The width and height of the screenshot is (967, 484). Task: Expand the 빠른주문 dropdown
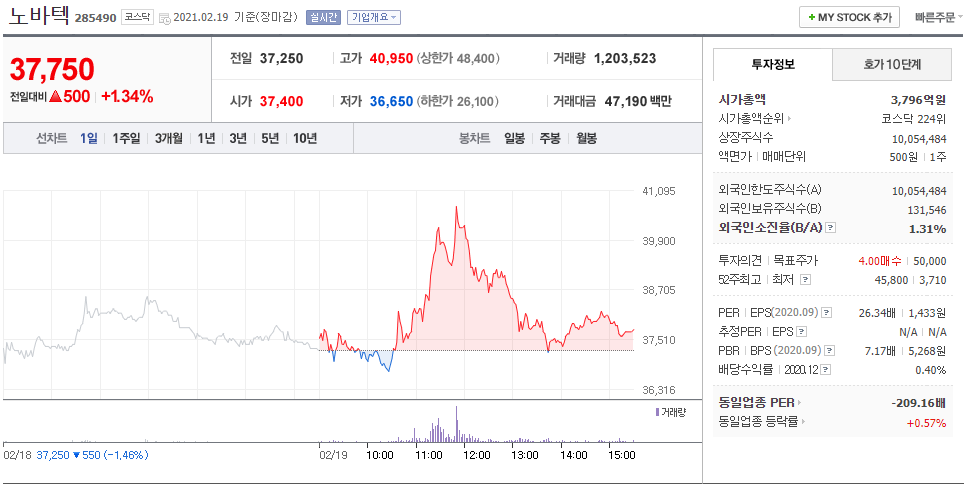pos(939,17)
